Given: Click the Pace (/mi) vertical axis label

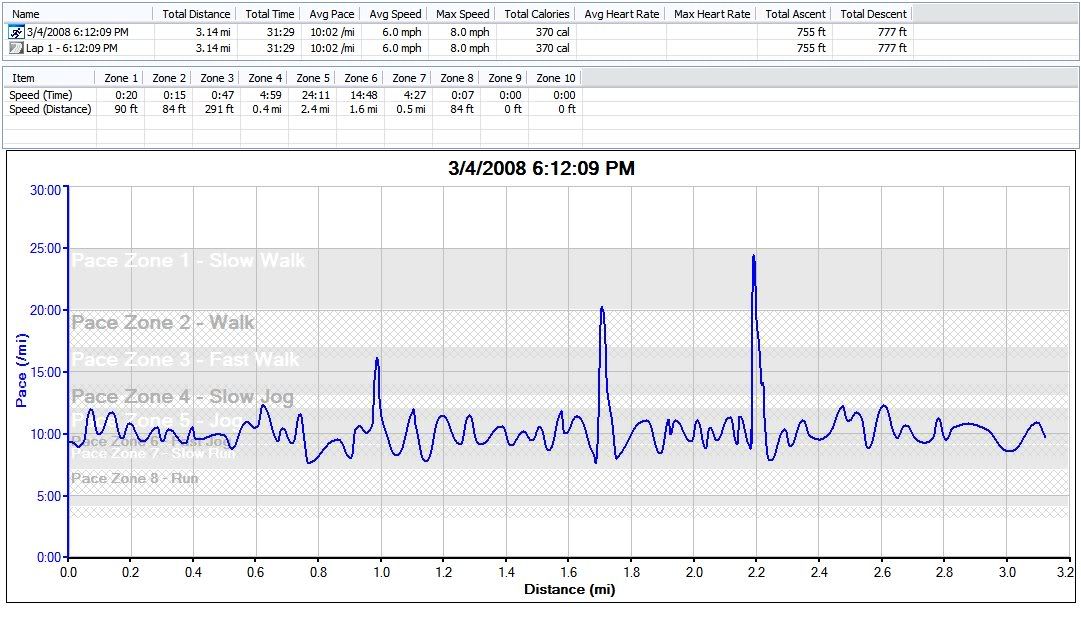Looking at the screenshot, I should (21, 372).
